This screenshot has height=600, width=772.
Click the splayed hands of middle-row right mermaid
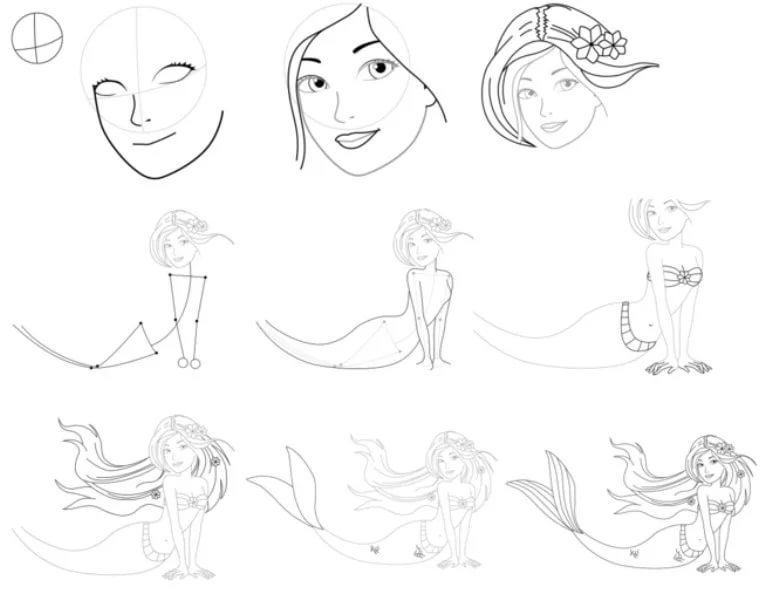[x=680, y=366]
